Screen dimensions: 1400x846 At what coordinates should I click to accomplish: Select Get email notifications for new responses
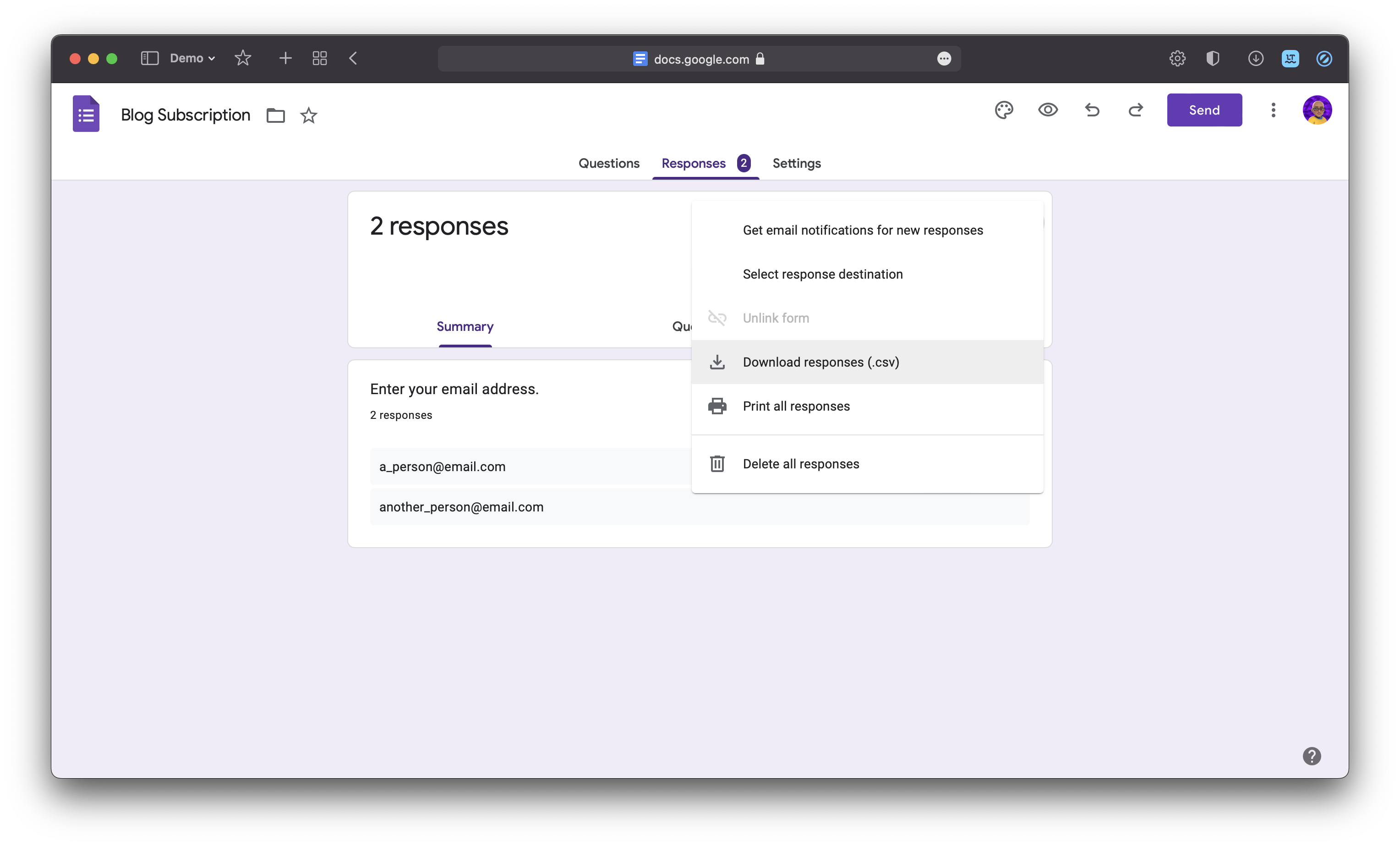click(x=863, y=230)
